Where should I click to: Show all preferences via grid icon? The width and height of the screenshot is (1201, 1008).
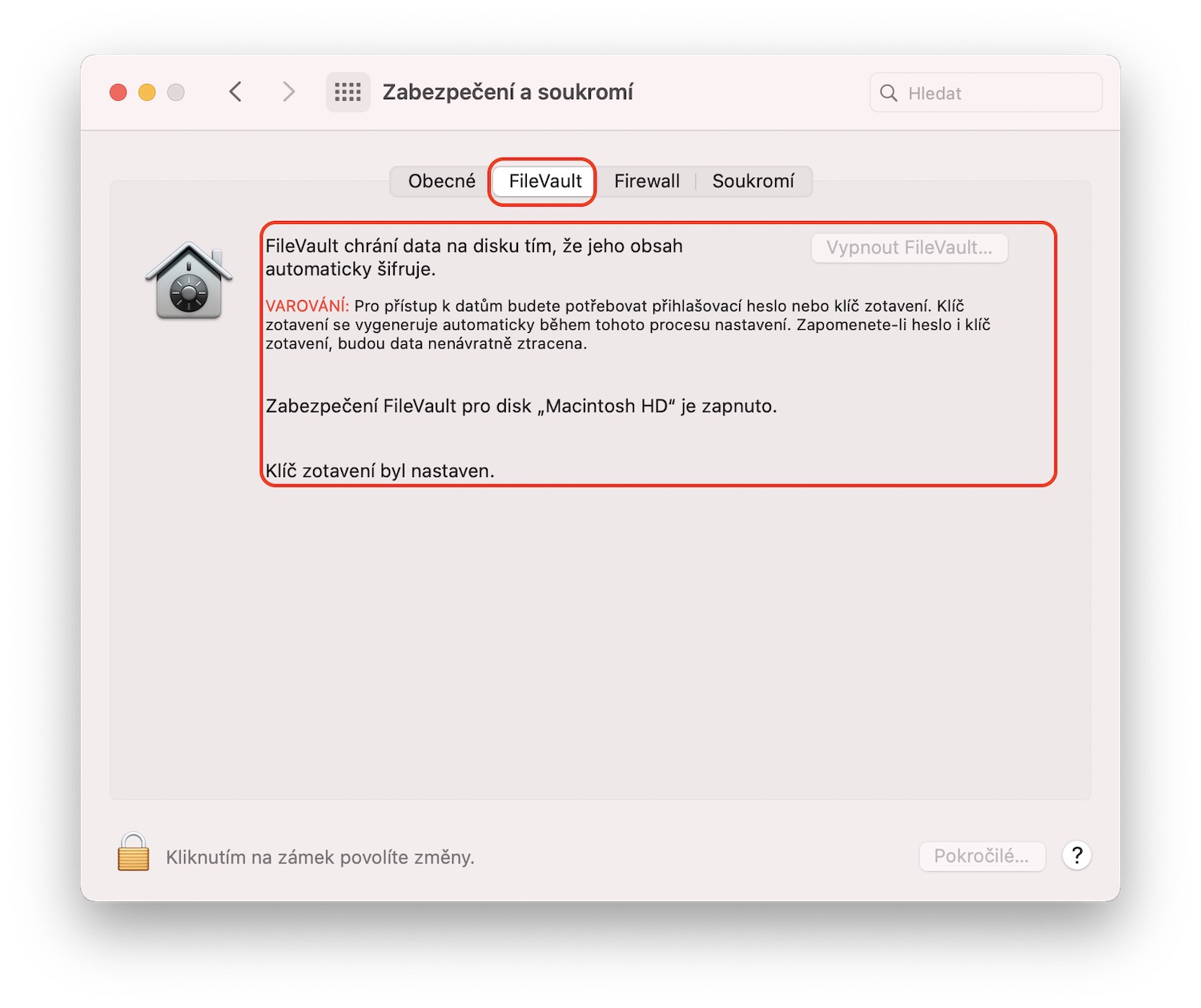(x=347, y=92)
